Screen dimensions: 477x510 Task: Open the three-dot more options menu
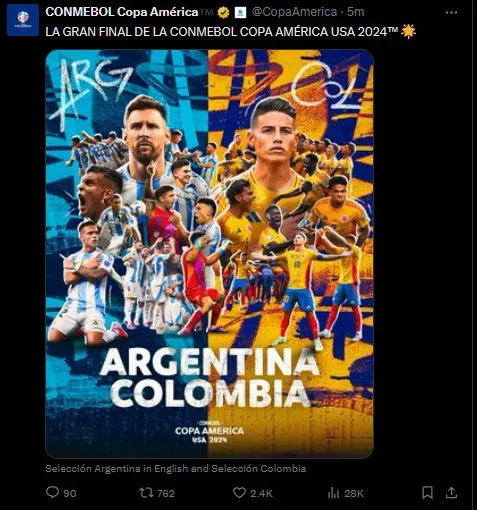click(451, 13)
